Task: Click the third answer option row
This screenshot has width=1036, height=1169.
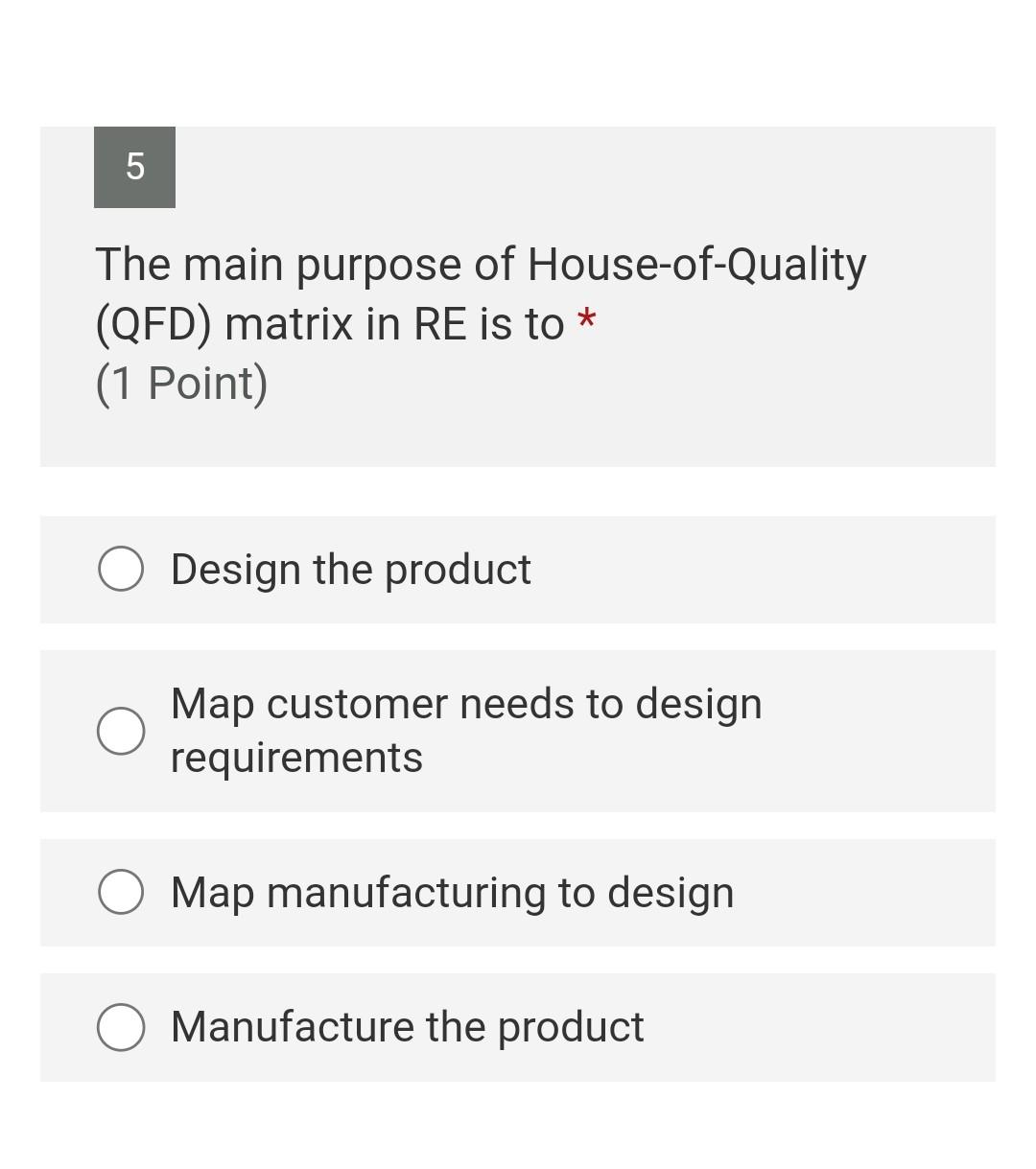Action: tap(518, 892)
